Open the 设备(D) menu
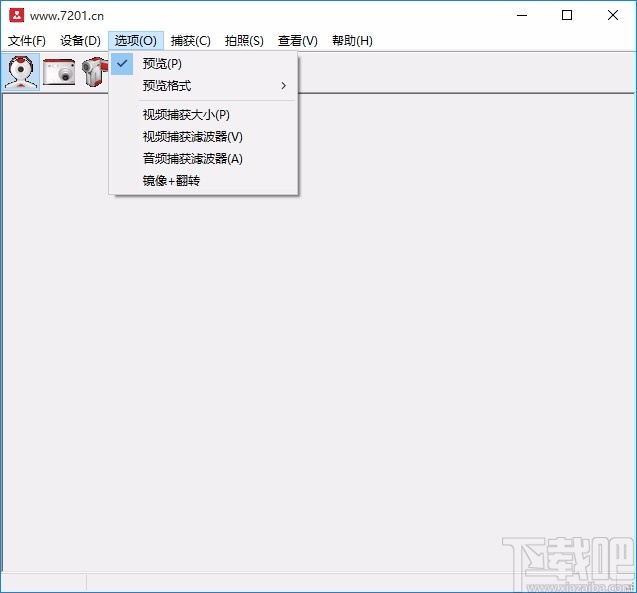This screenshot has height=593, width=637. pyautogui.click(x=80, y=41)
